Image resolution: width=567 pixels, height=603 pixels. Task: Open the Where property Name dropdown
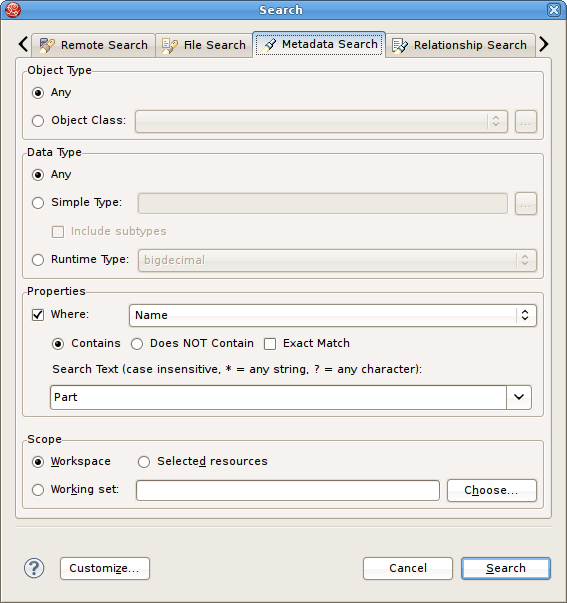(333, 315)
